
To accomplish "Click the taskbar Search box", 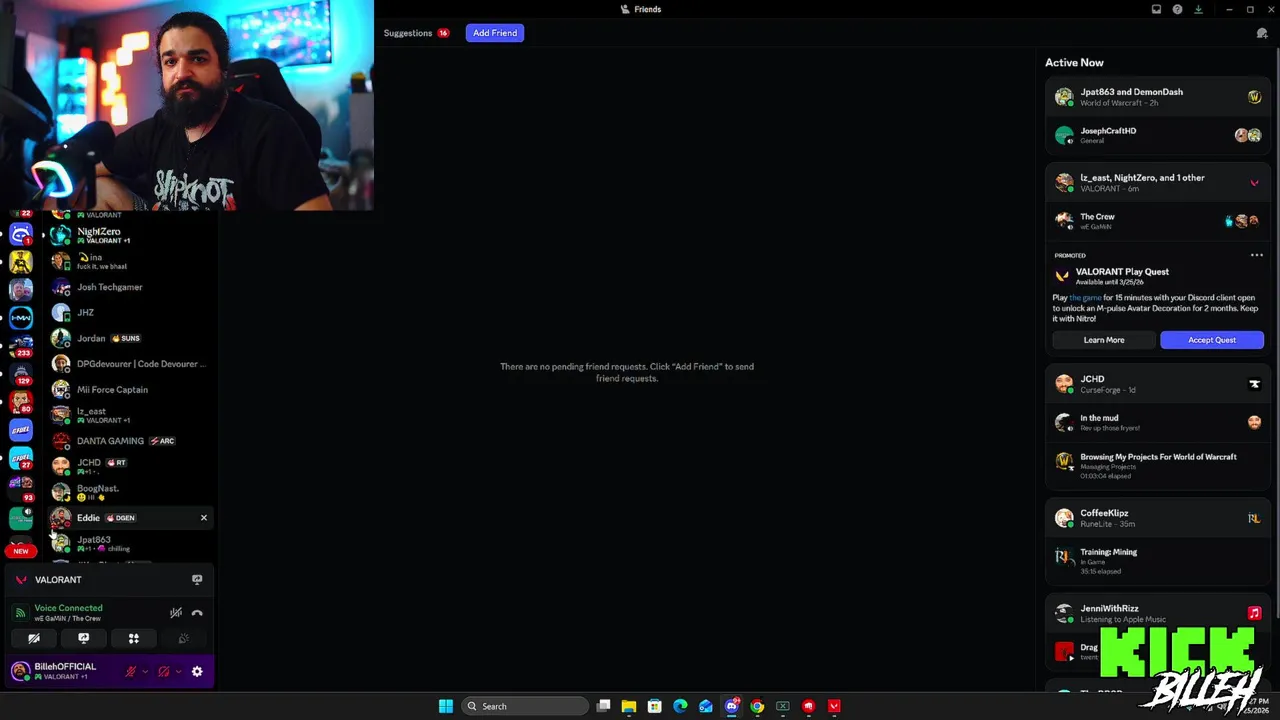I will [525, 706].
